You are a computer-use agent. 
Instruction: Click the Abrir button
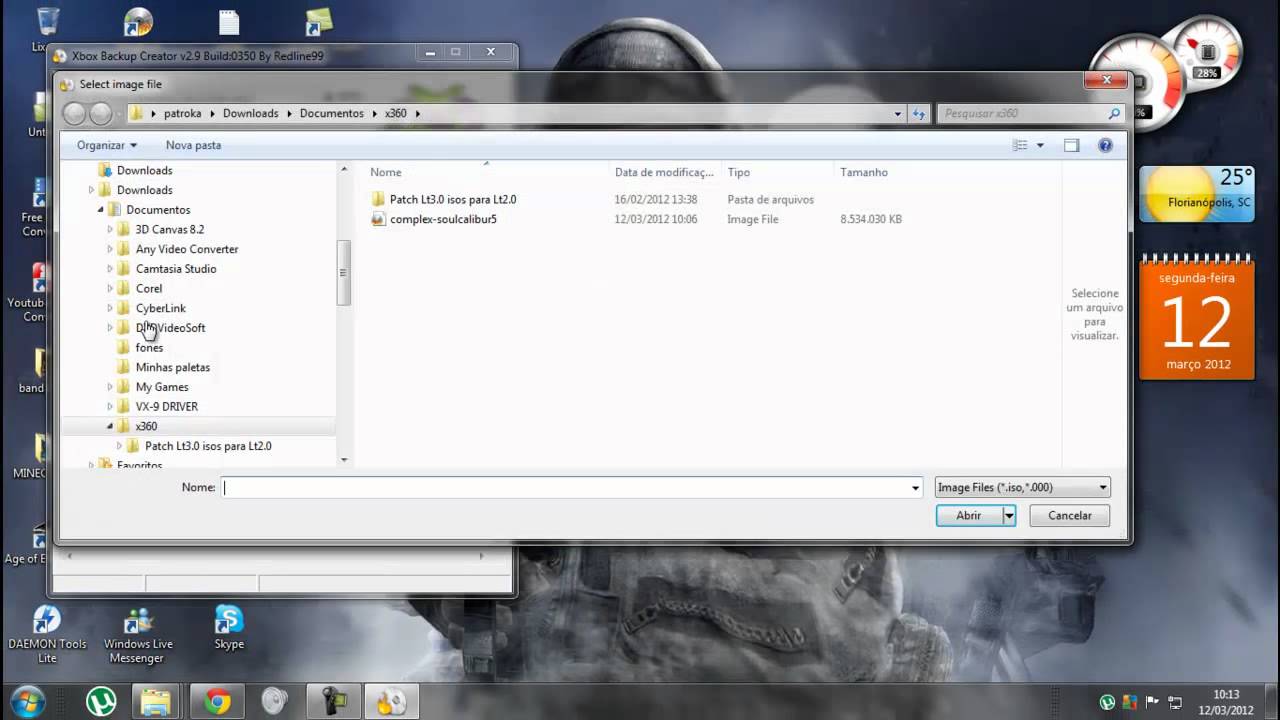[969, 516]
